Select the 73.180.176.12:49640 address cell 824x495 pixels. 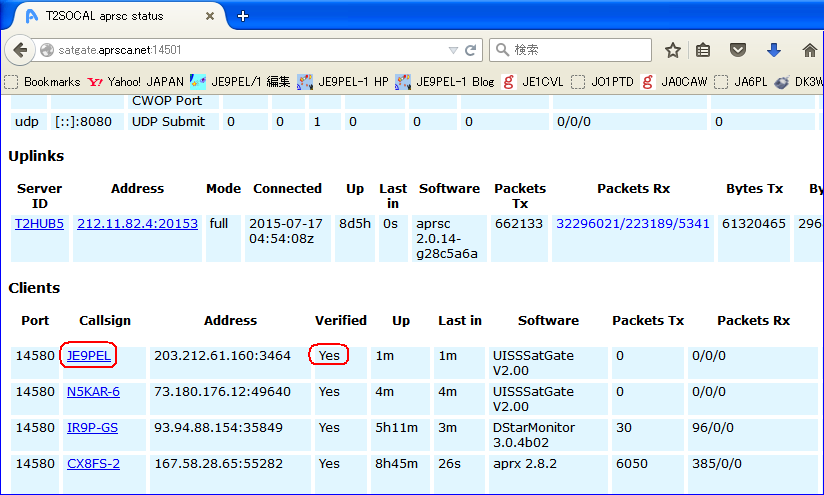(x=230, y=399)
